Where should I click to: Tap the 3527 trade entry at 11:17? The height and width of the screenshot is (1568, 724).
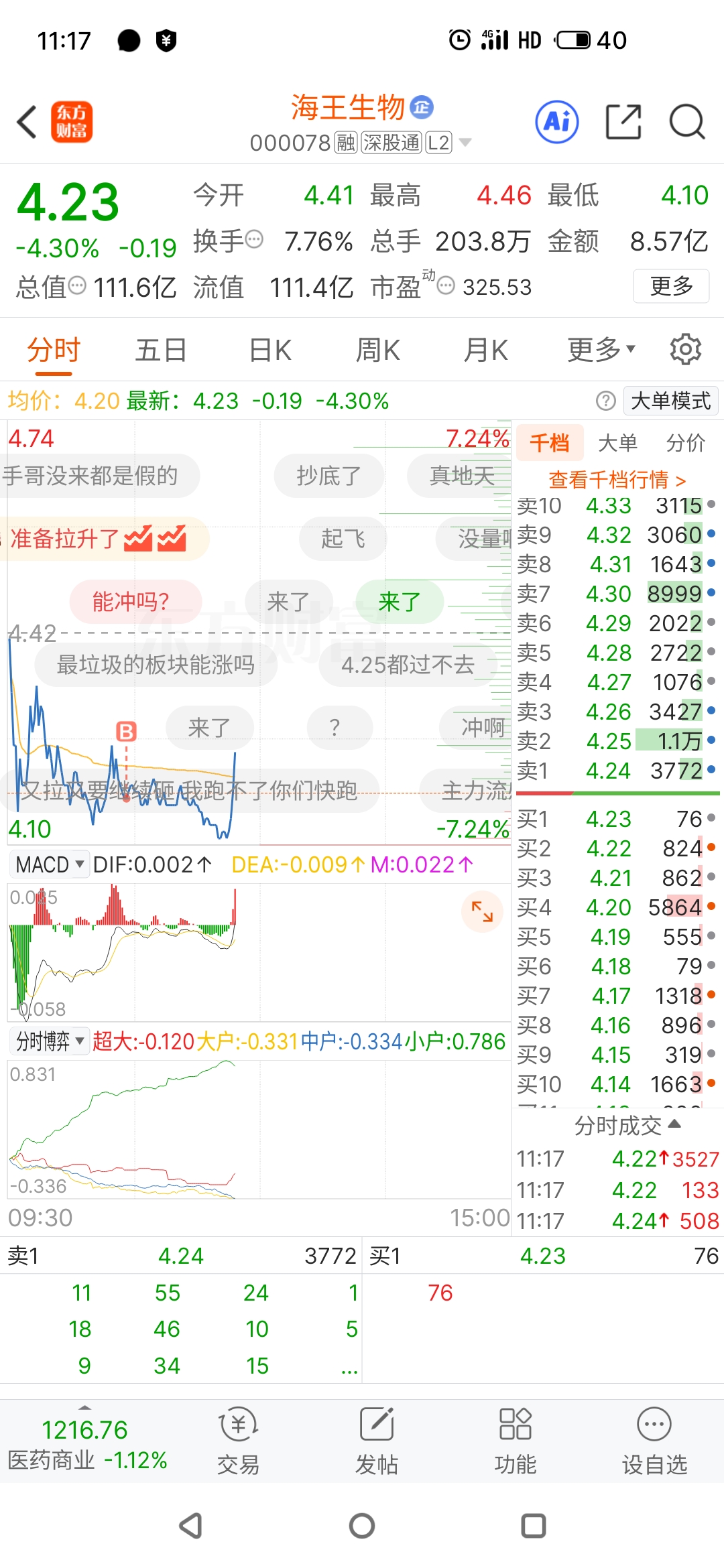[617, 1159]
